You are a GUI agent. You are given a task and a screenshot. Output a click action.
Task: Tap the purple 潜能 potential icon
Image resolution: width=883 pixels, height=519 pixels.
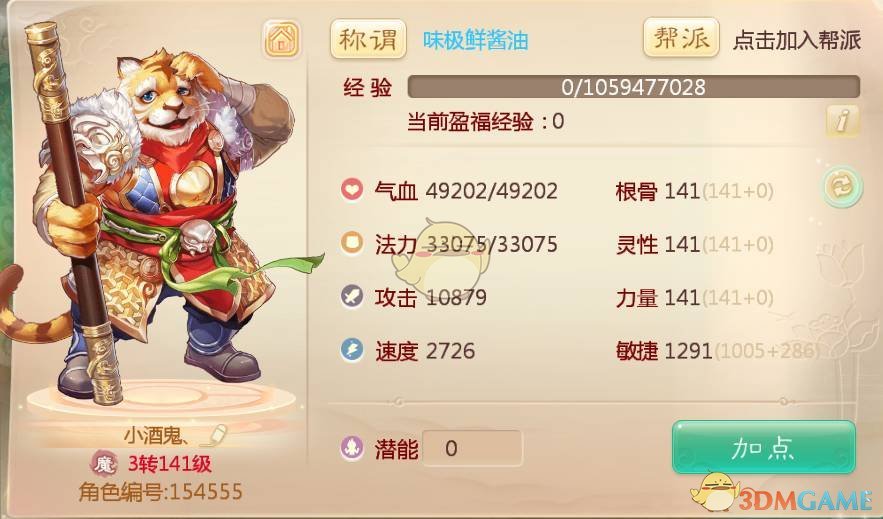352,448
